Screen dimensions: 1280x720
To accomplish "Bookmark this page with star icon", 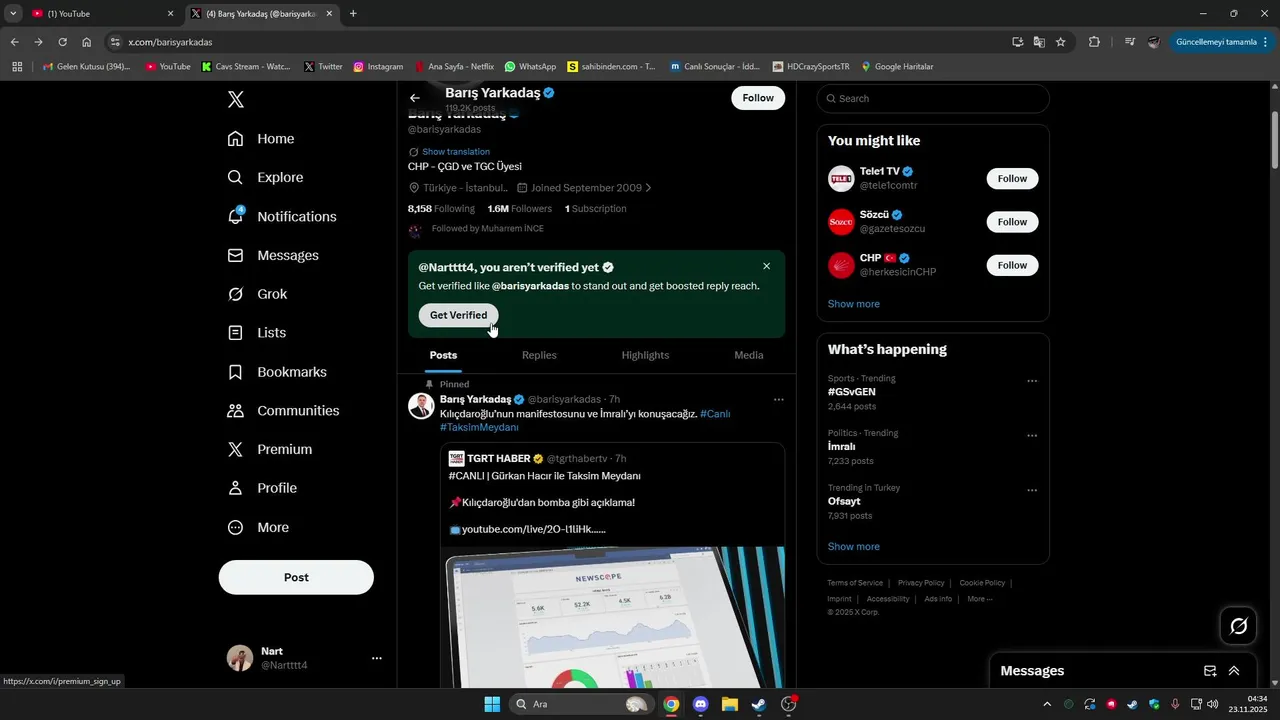I will click(1061, 42).
